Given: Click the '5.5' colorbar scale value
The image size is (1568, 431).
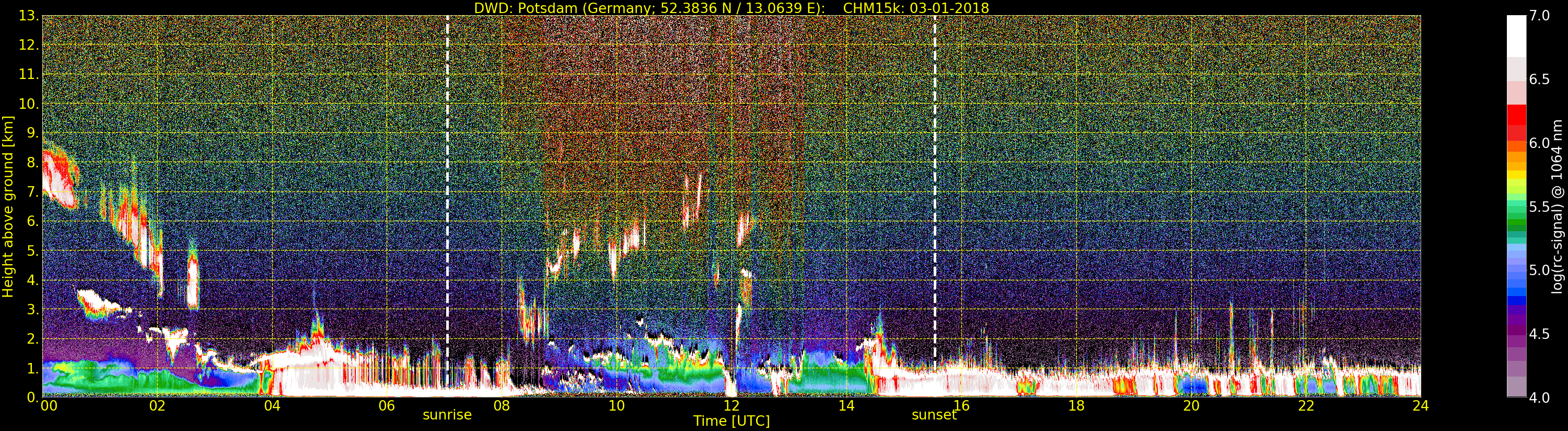Looking at the screenshot, I should [x=1539, y=207].
